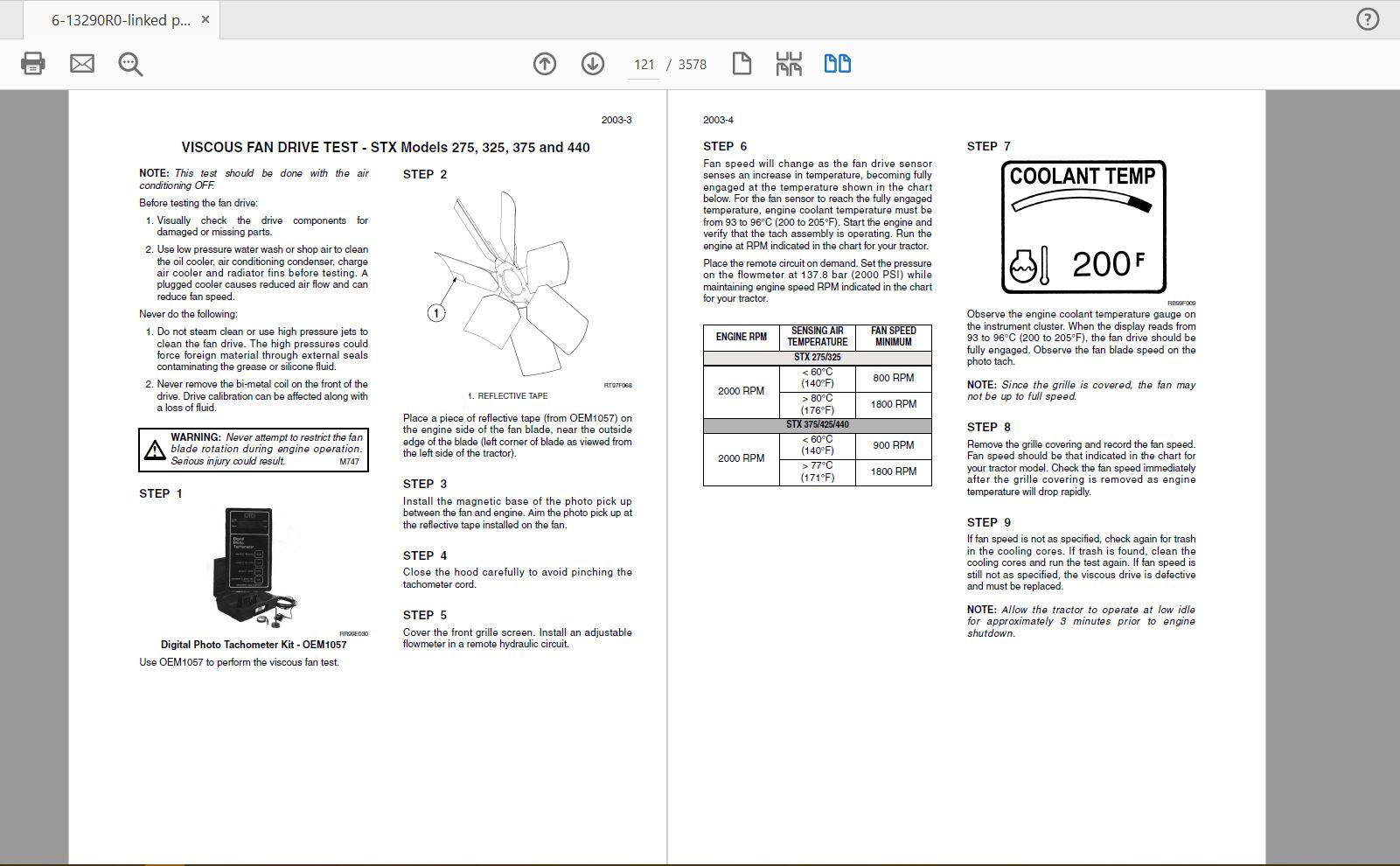
Task: Select the 6-13290R0-linked document tab
Action: [120, 20]
